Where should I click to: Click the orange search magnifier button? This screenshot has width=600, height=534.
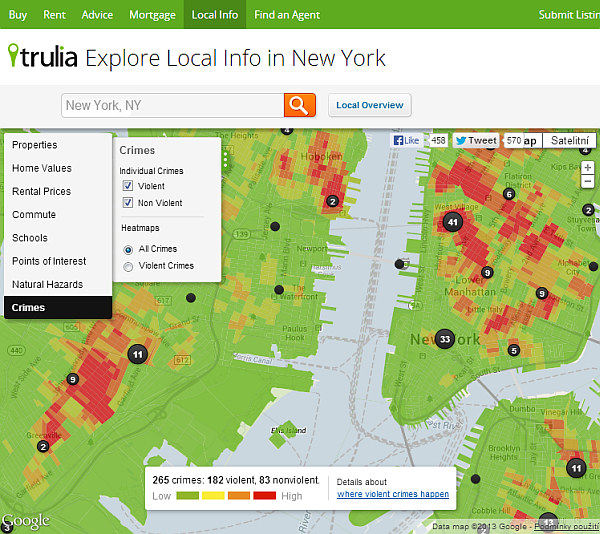(300, 105)
